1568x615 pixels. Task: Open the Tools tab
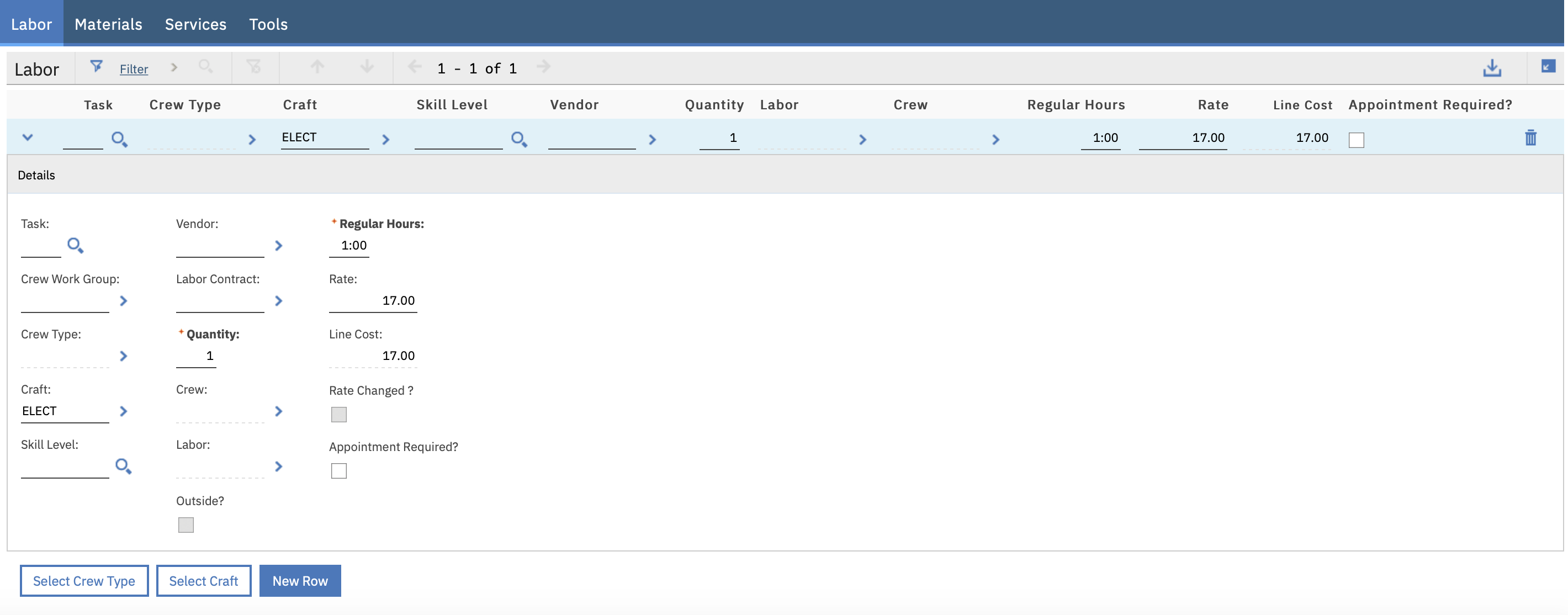click(268, 24)
